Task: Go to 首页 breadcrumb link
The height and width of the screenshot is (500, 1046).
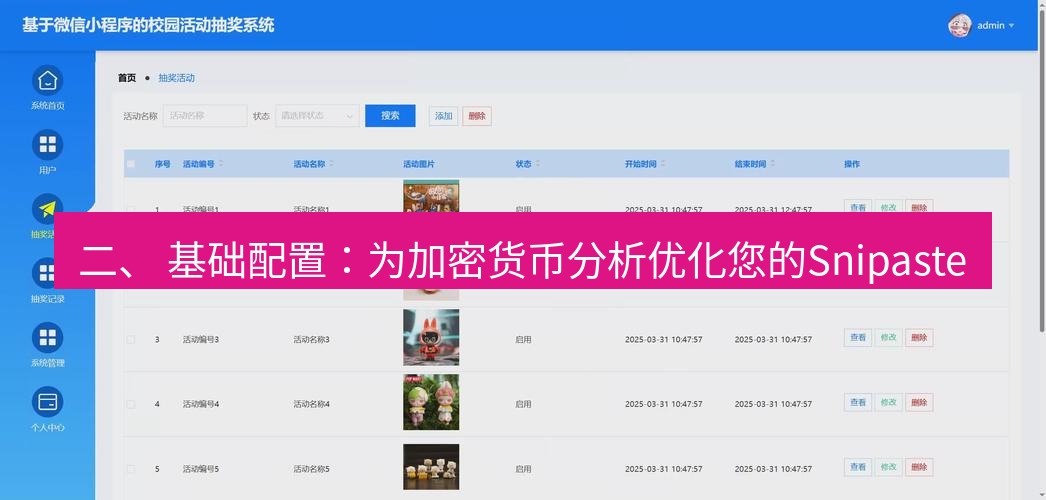Action: 127,78
